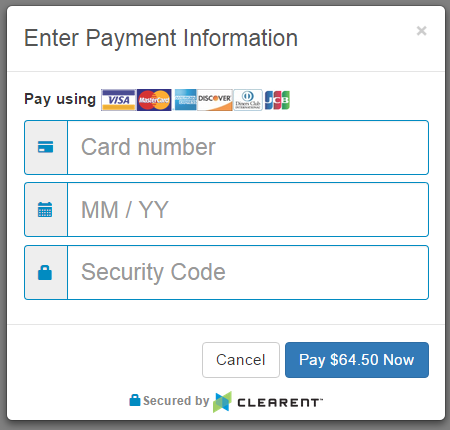450x430 pixels.
Task: Click the Pay using label
Action: [60, 99]
